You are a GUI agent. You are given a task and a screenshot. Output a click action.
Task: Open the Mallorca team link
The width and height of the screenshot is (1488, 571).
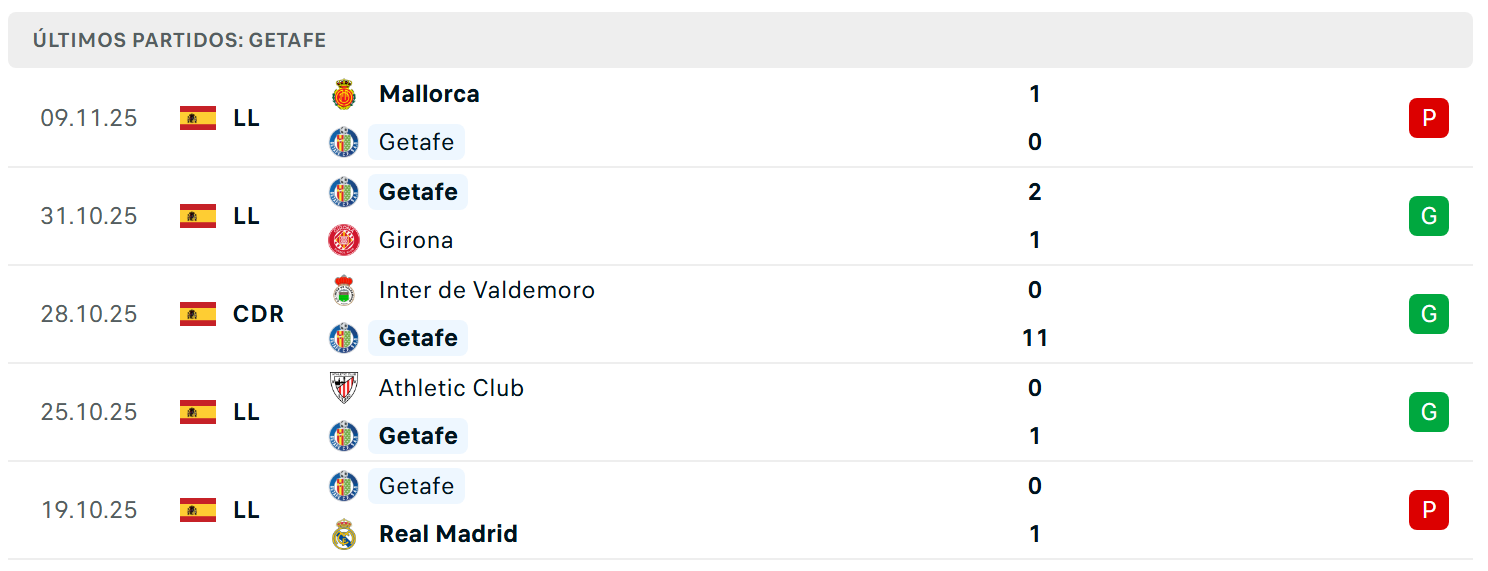(x=429, y=94)
